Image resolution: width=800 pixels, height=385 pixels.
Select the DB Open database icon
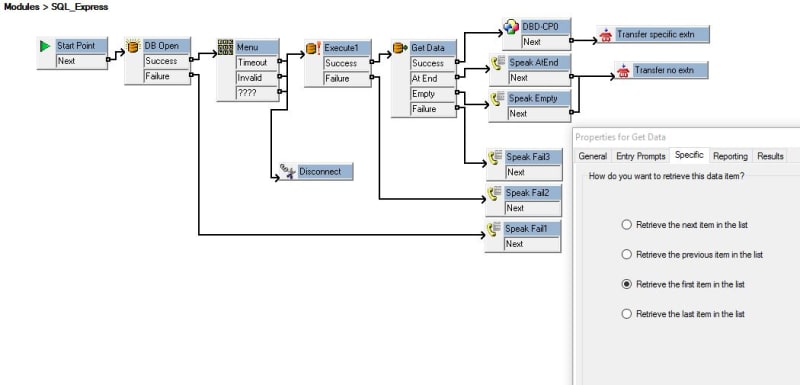[133, 46]
